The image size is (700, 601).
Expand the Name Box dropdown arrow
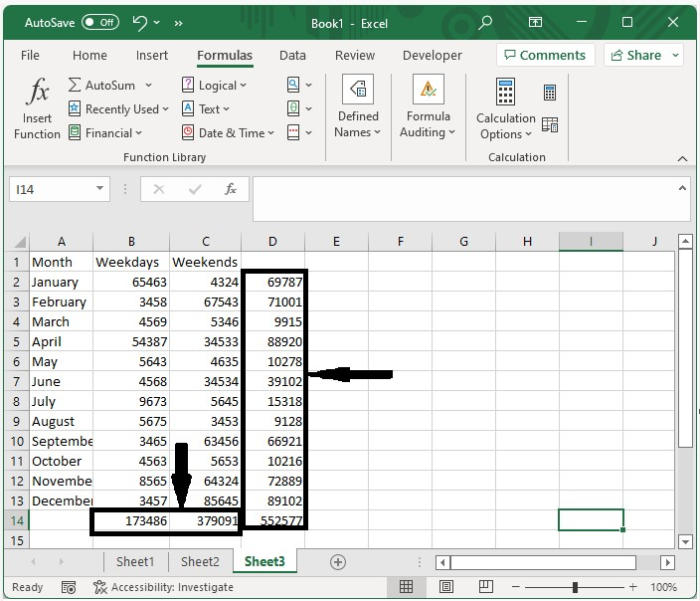(x=100, y=189)
